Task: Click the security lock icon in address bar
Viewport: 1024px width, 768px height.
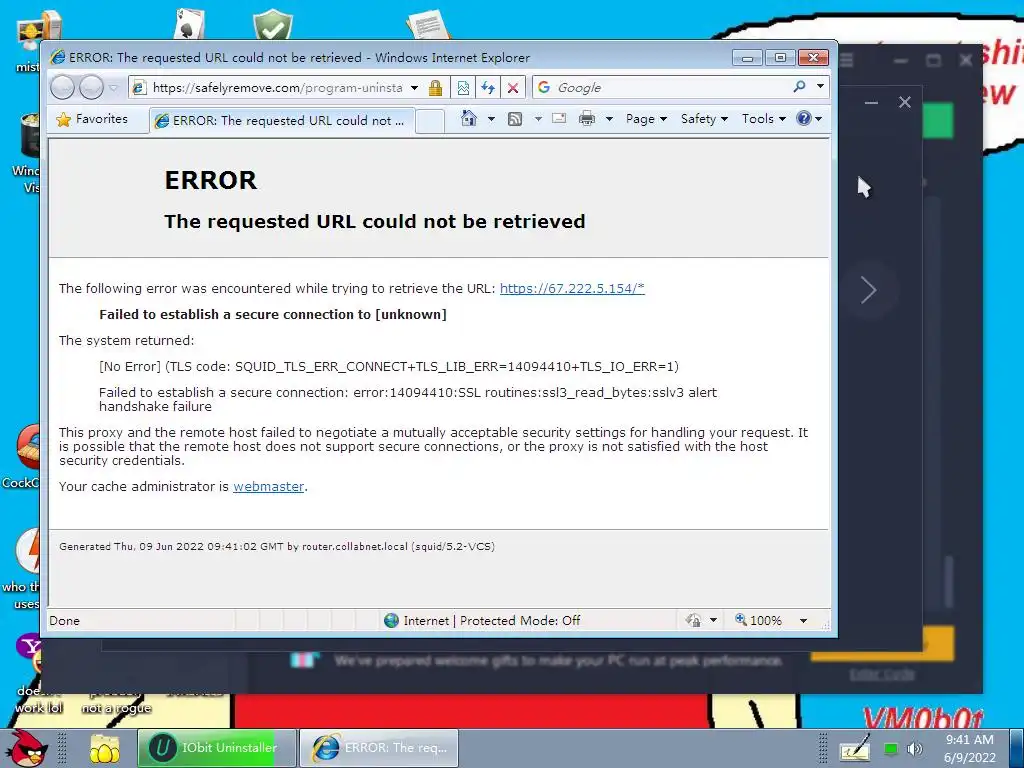Action: click(x=436, y=88)
